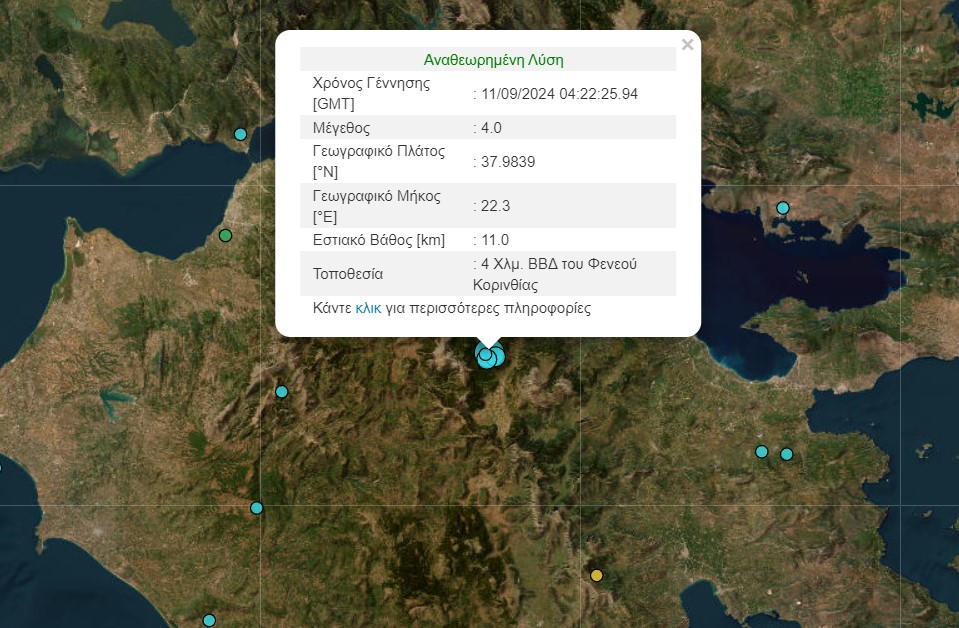The width and height of the screenshot is (959, 628).
Task: Click the cyan marker near the eastern gulf coast
Action: pos(781,206)
